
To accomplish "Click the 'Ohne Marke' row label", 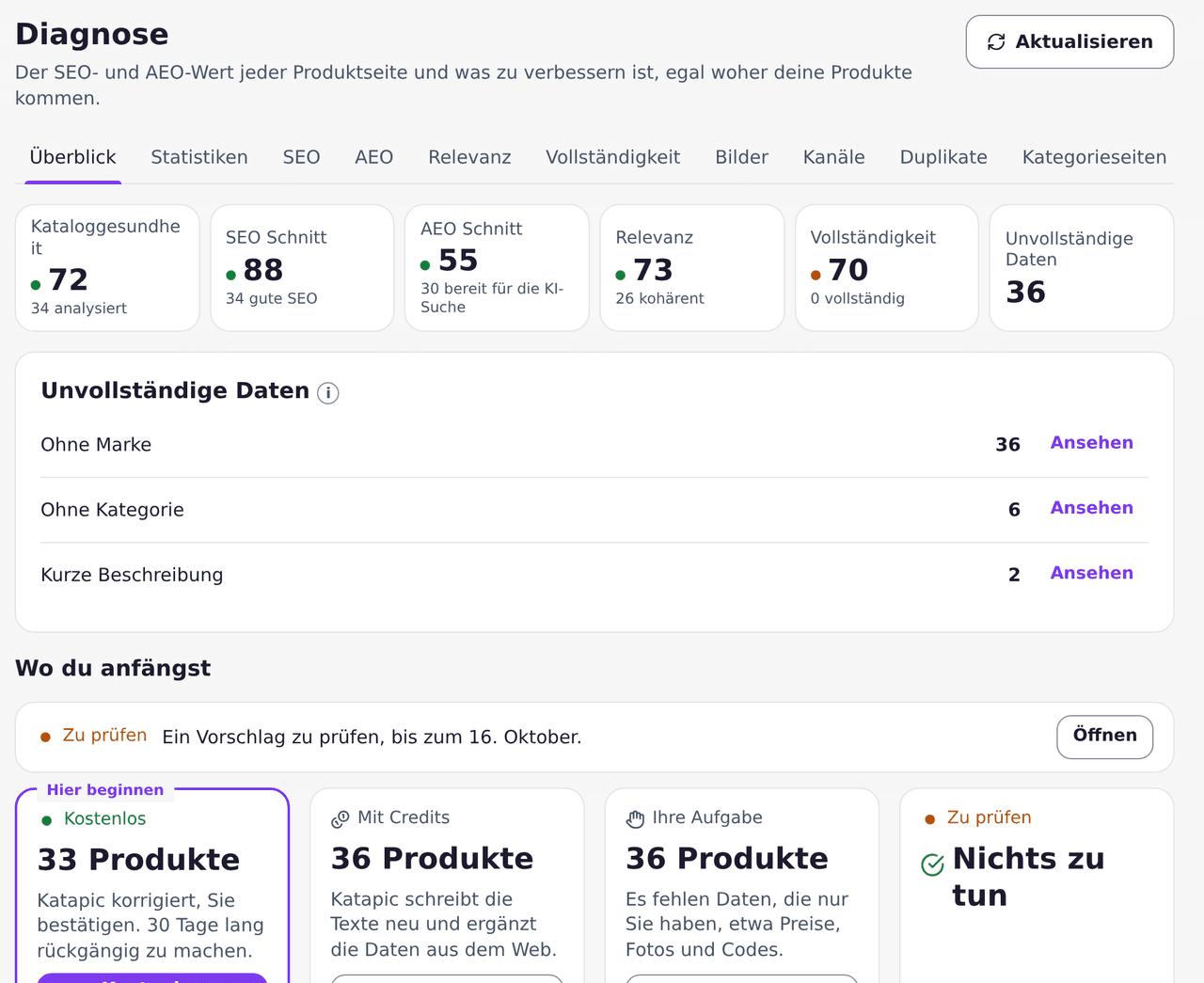I will click(x=96, y=445).
